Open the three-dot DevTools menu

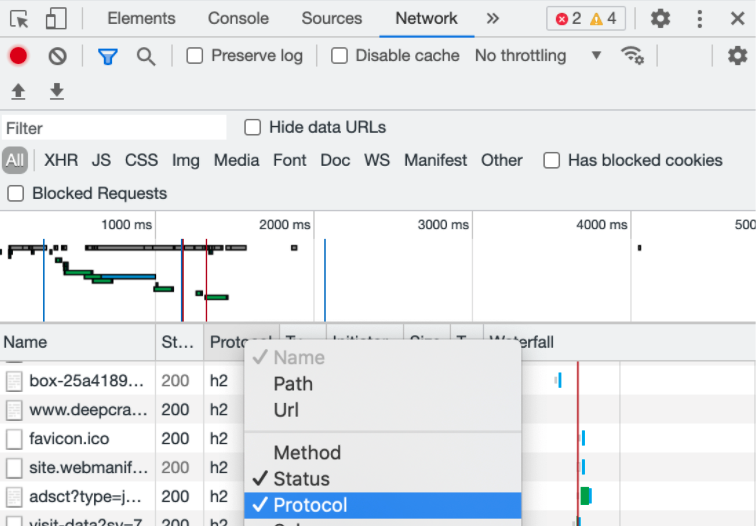tap(699, 18)
